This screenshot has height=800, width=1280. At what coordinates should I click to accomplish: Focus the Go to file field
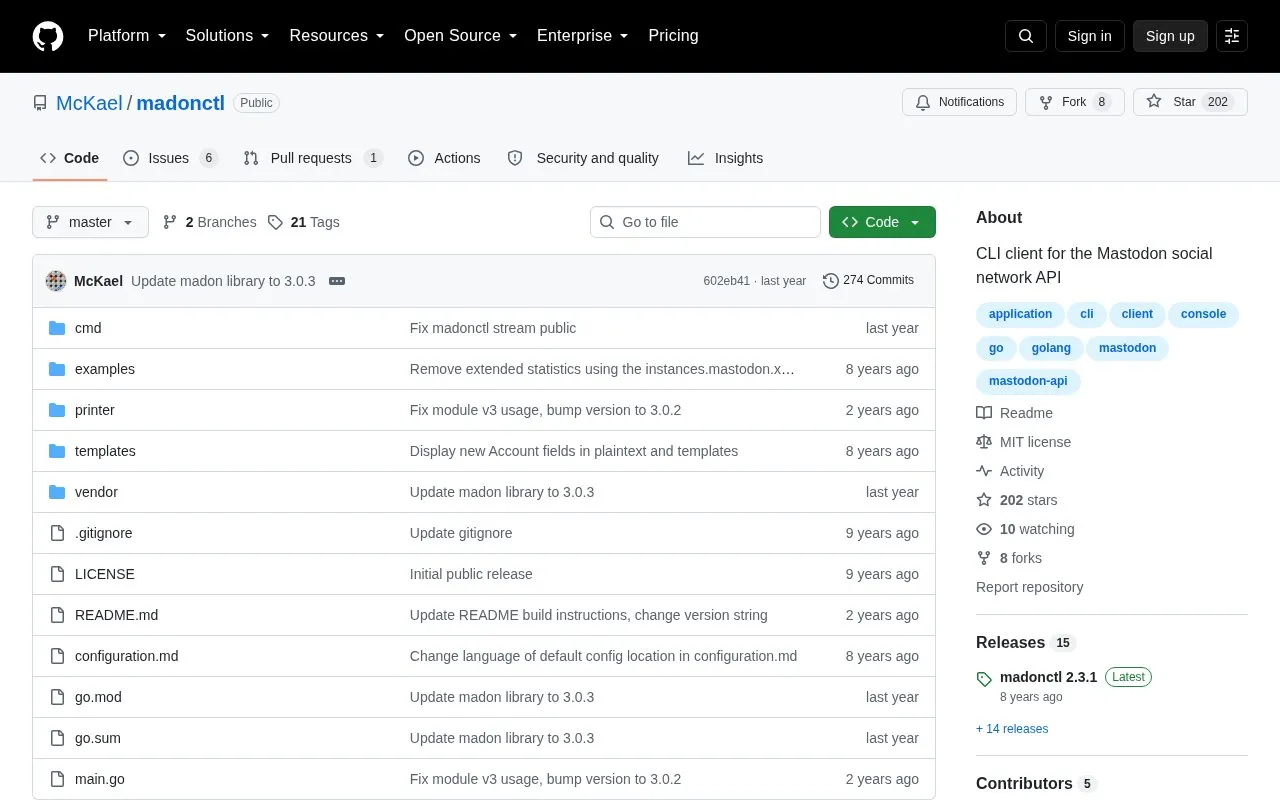coord(705,222)
